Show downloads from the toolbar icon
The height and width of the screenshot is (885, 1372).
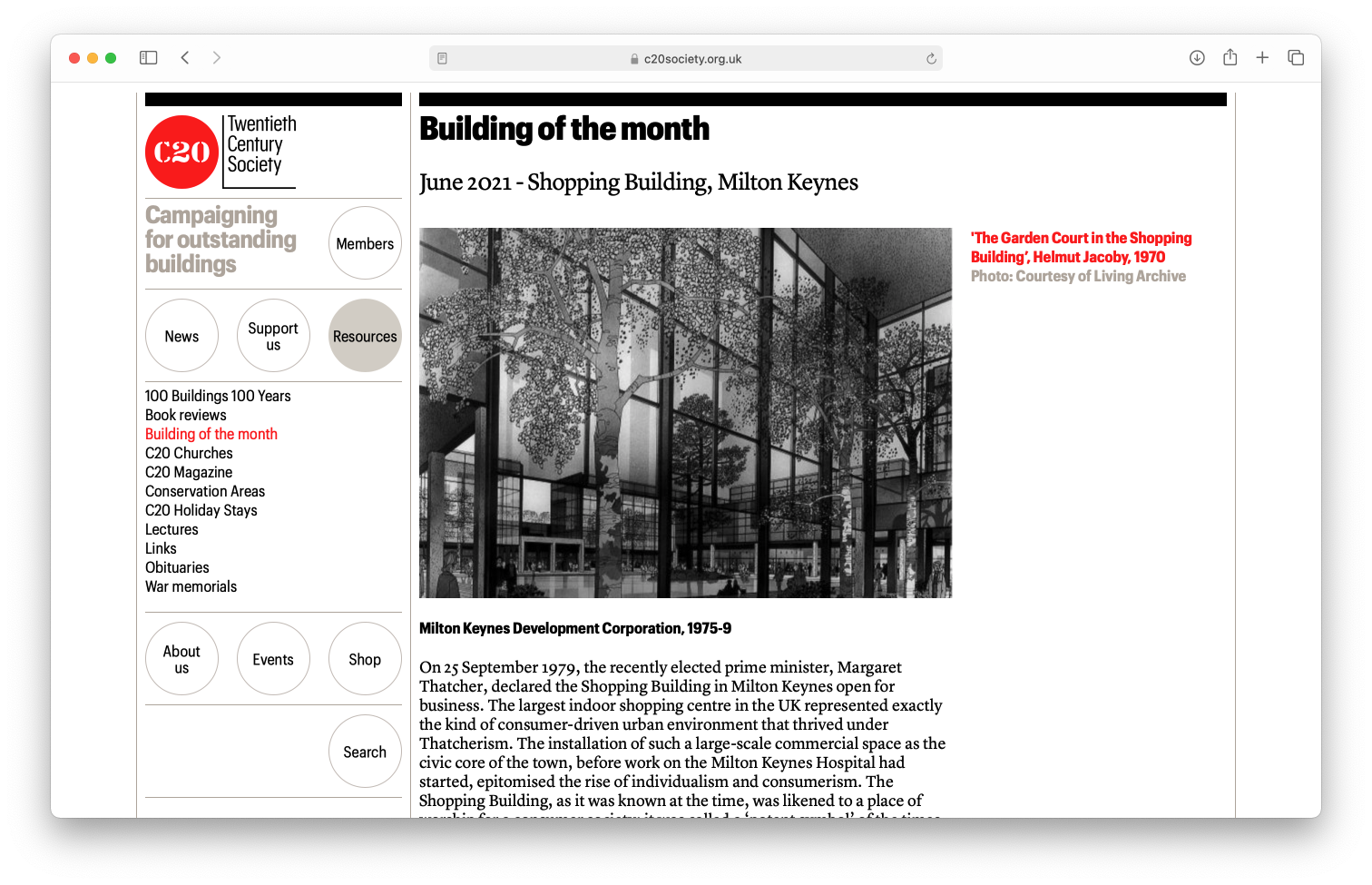coord(1197,58)
